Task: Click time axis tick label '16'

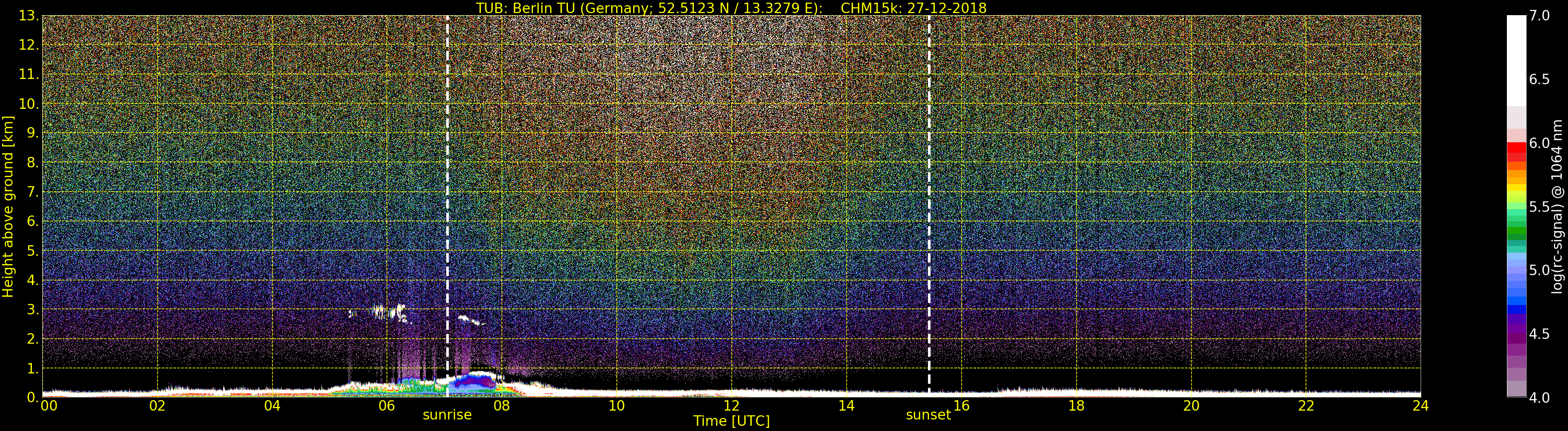Action: 962,406
